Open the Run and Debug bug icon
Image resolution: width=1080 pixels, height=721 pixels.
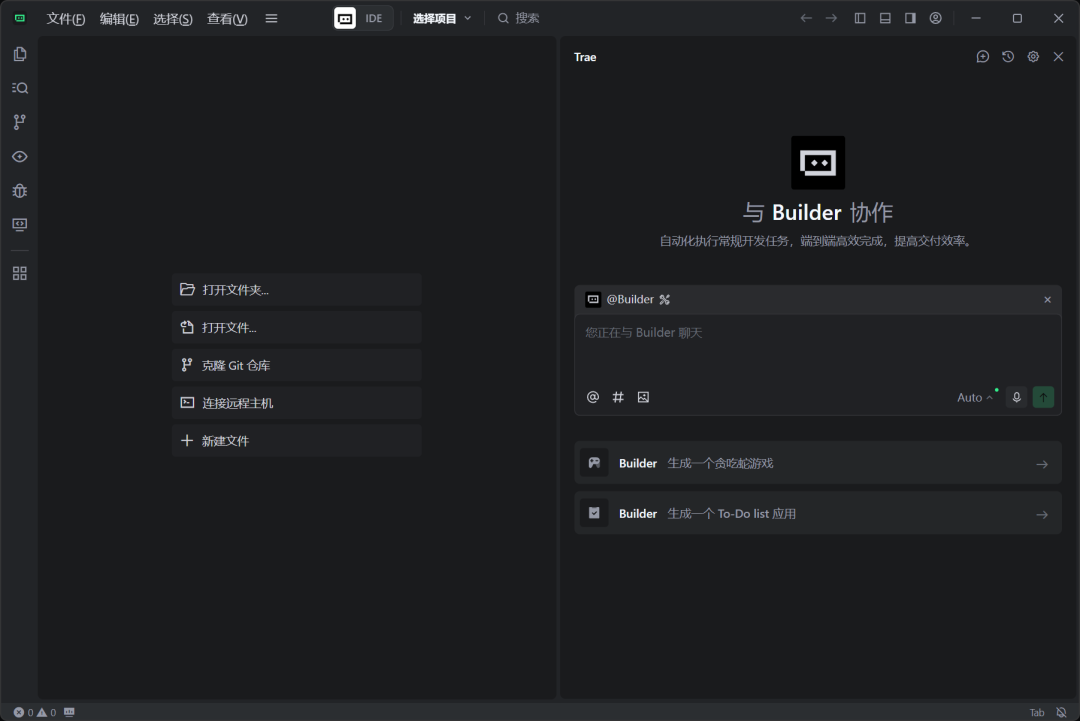[19, 191]
